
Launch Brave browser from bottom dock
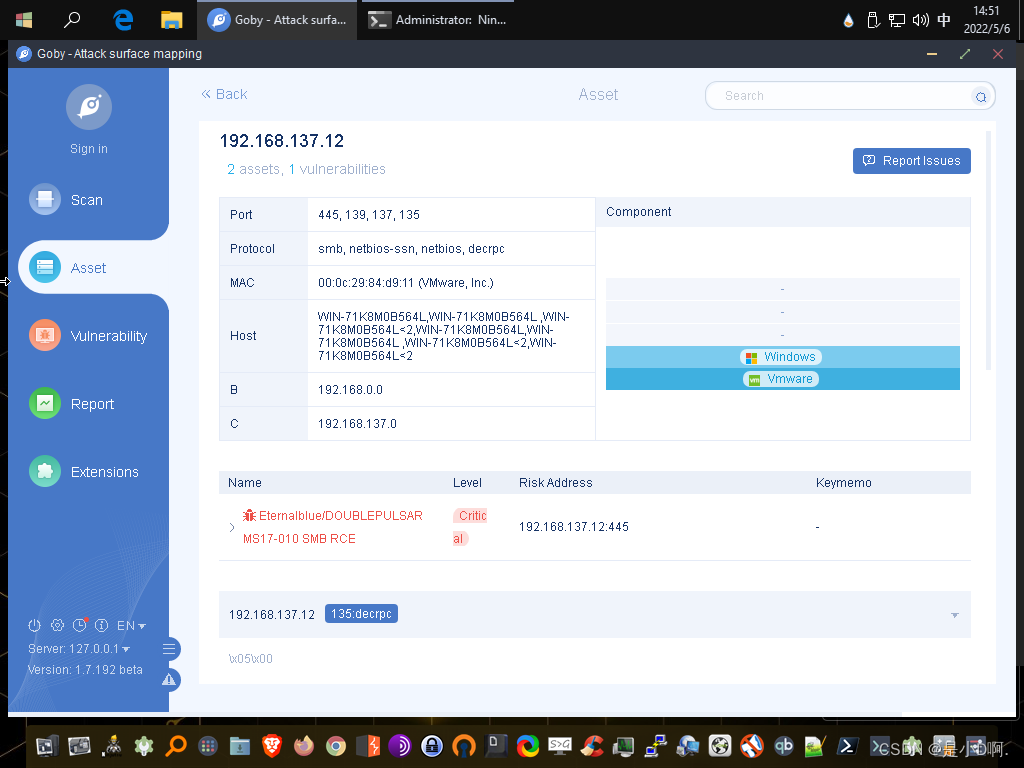[x=272, y=745]
